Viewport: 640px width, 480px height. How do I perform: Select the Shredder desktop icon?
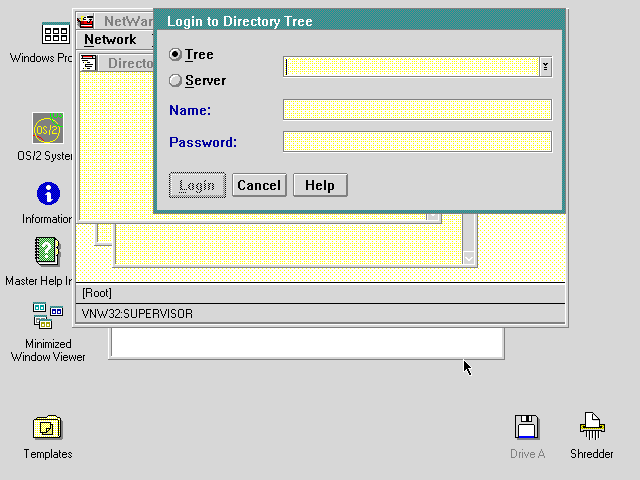pos(592,426)
